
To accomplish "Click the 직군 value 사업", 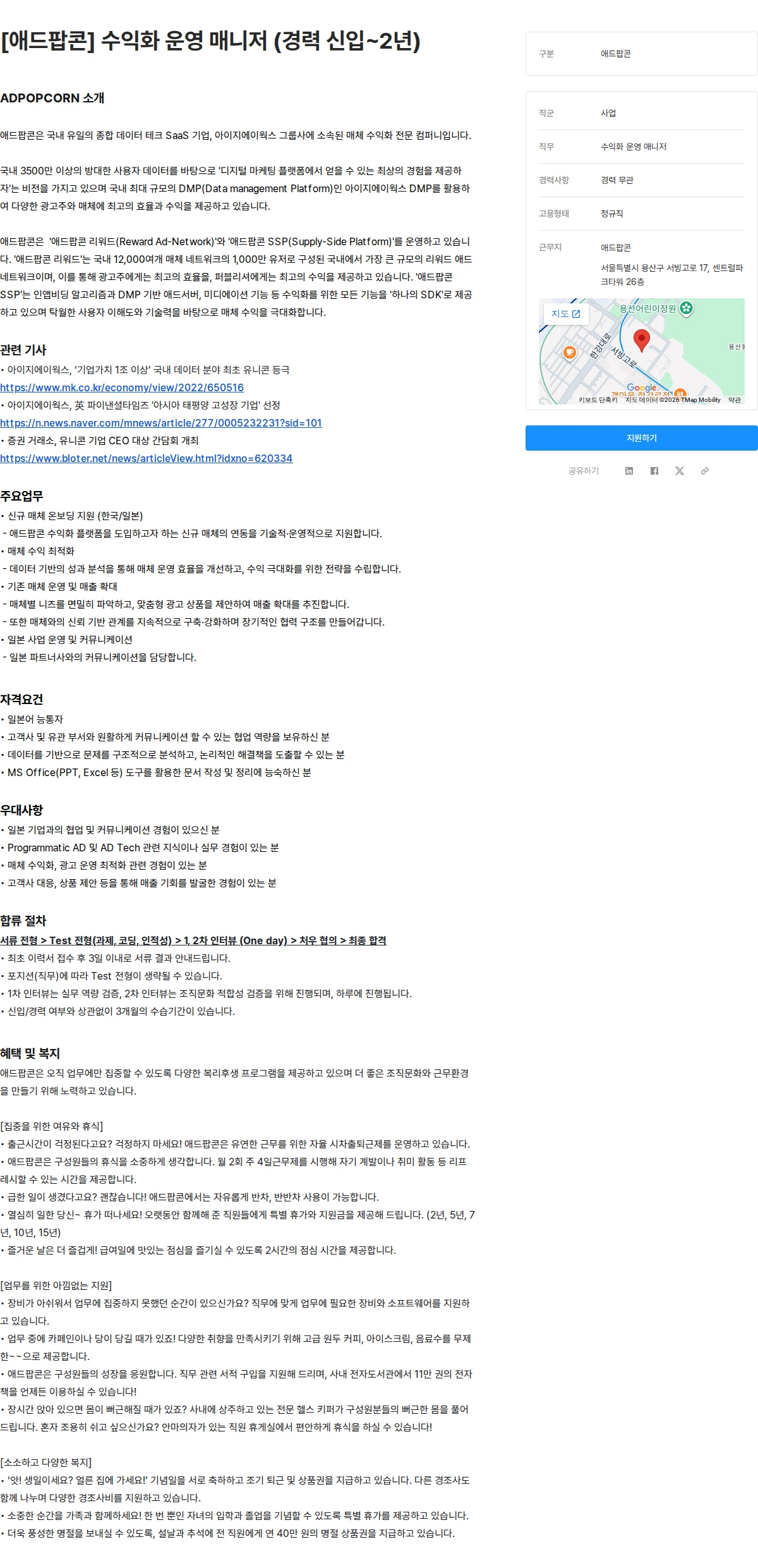I will [x=608, y=113].
